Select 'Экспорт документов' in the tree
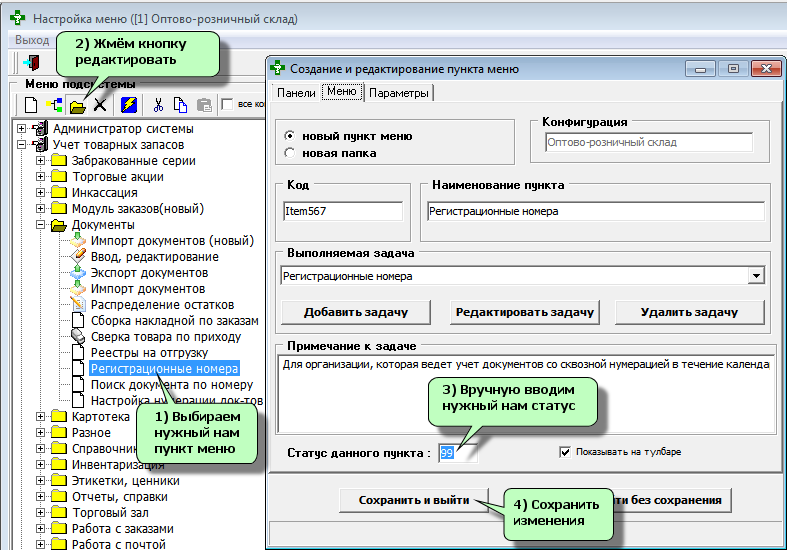Viewport: 787px width, 550px height. pos(149,273)
